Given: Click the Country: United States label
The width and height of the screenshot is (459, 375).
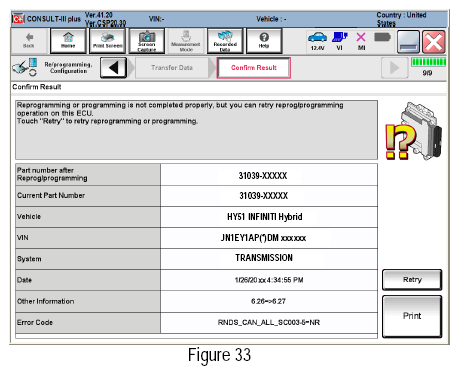Looking at the screenshot, I should click(x=401, y=19).
